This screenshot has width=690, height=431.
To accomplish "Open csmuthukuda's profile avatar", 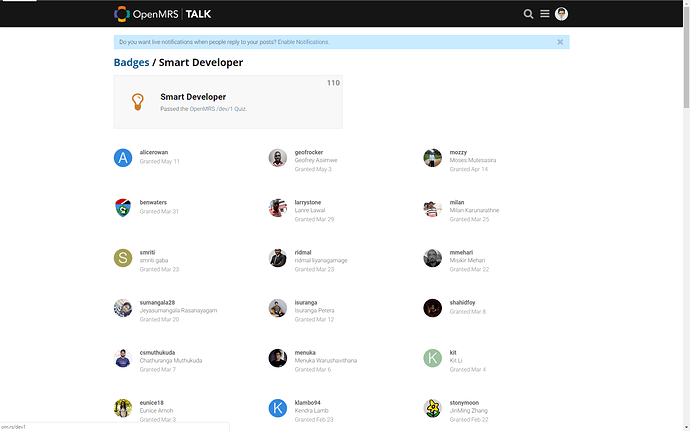I will [x=123, y=358].
